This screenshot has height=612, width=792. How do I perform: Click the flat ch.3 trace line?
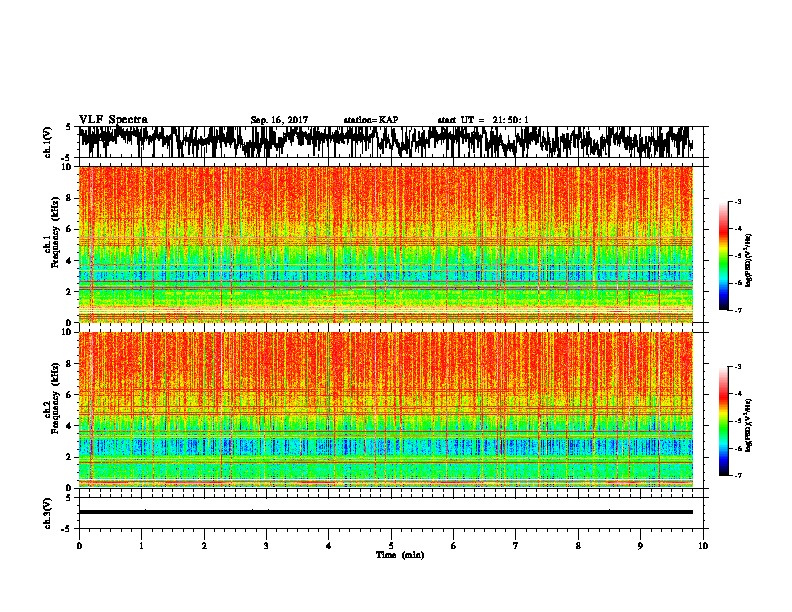coord(385,512)
